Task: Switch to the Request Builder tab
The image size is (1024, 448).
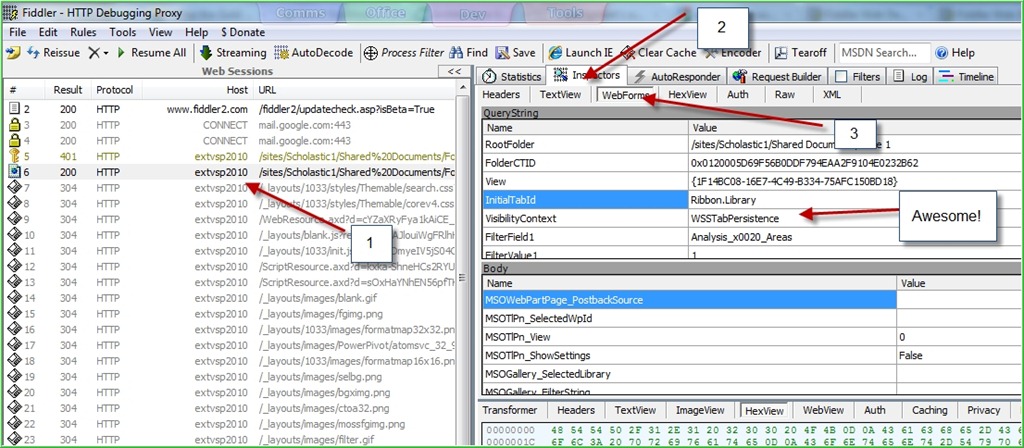Action: (x=778, y=76)
